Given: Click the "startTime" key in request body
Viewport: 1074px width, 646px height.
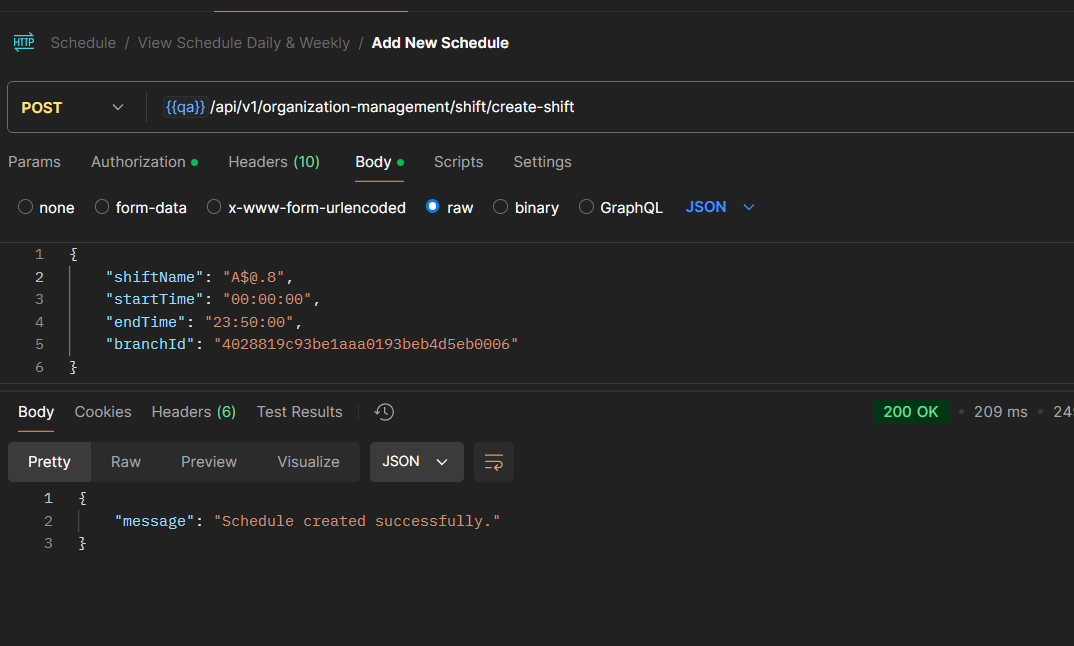Looking at the screenshot, I should 154,299.
